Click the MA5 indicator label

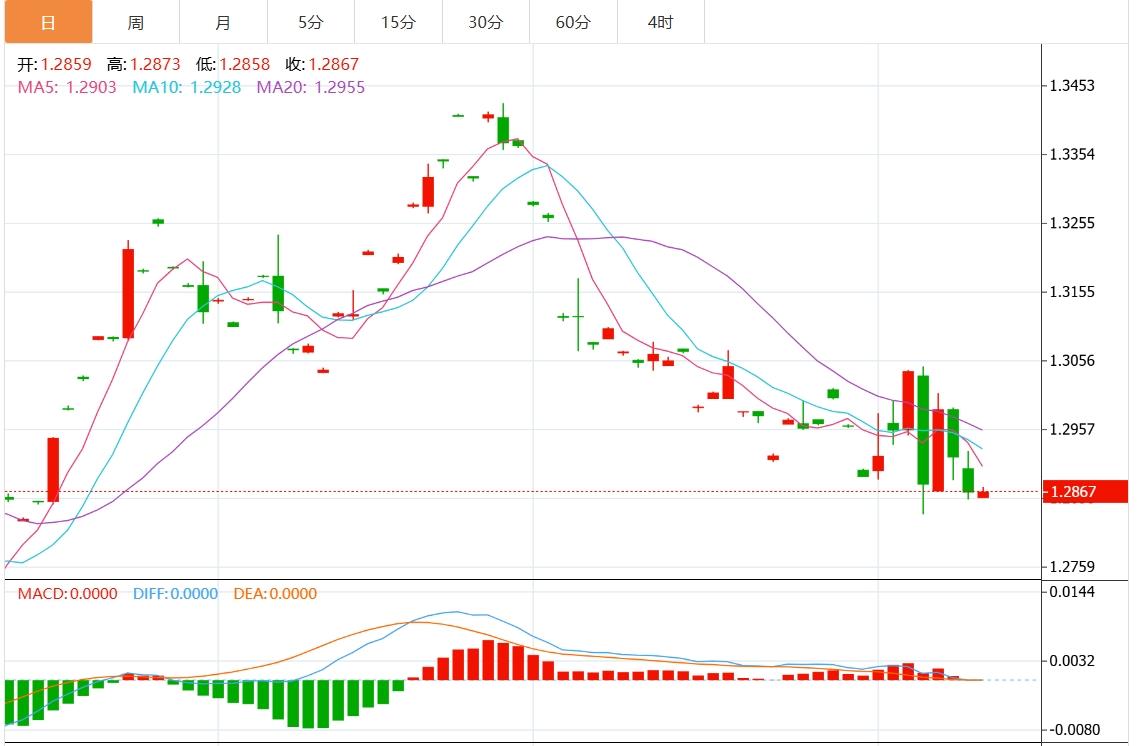[67, 87]
